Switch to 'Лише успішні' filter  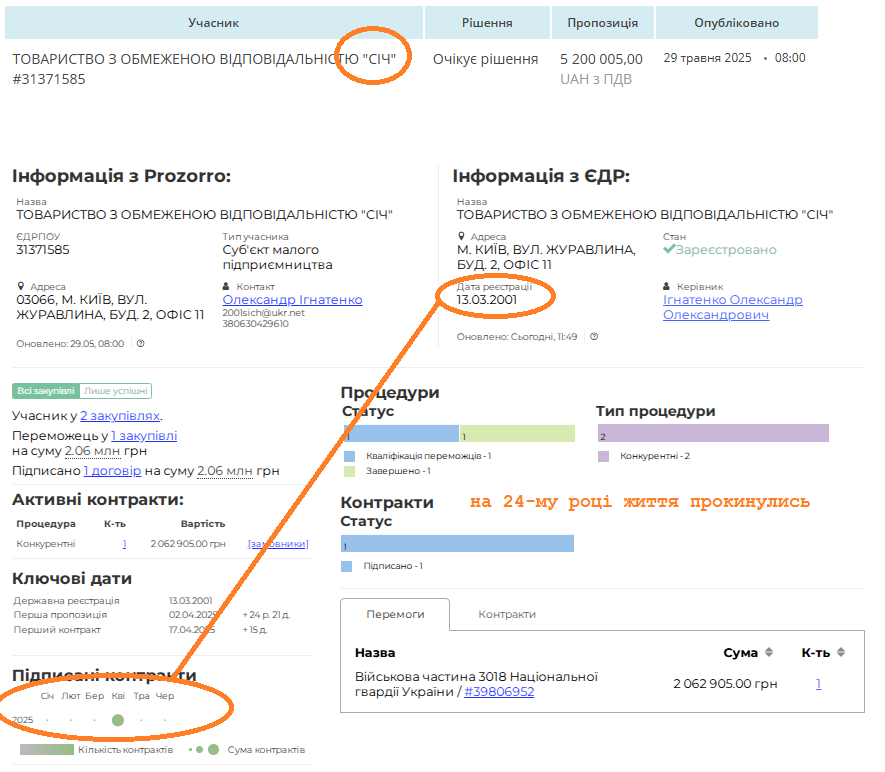[116, 391]
